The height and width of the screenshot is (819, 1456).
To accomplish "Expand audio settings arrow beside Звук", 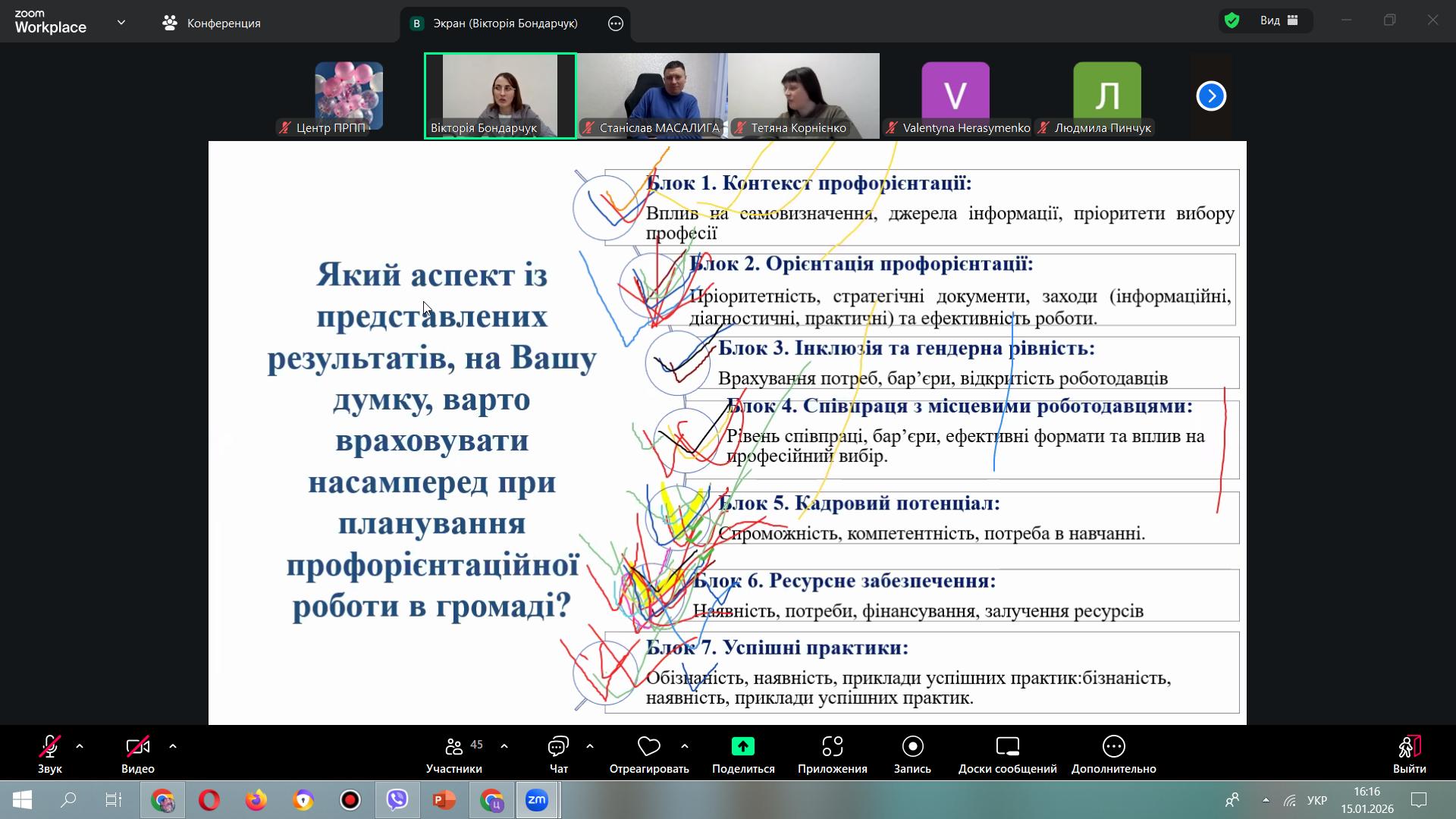I will (80, 746).
